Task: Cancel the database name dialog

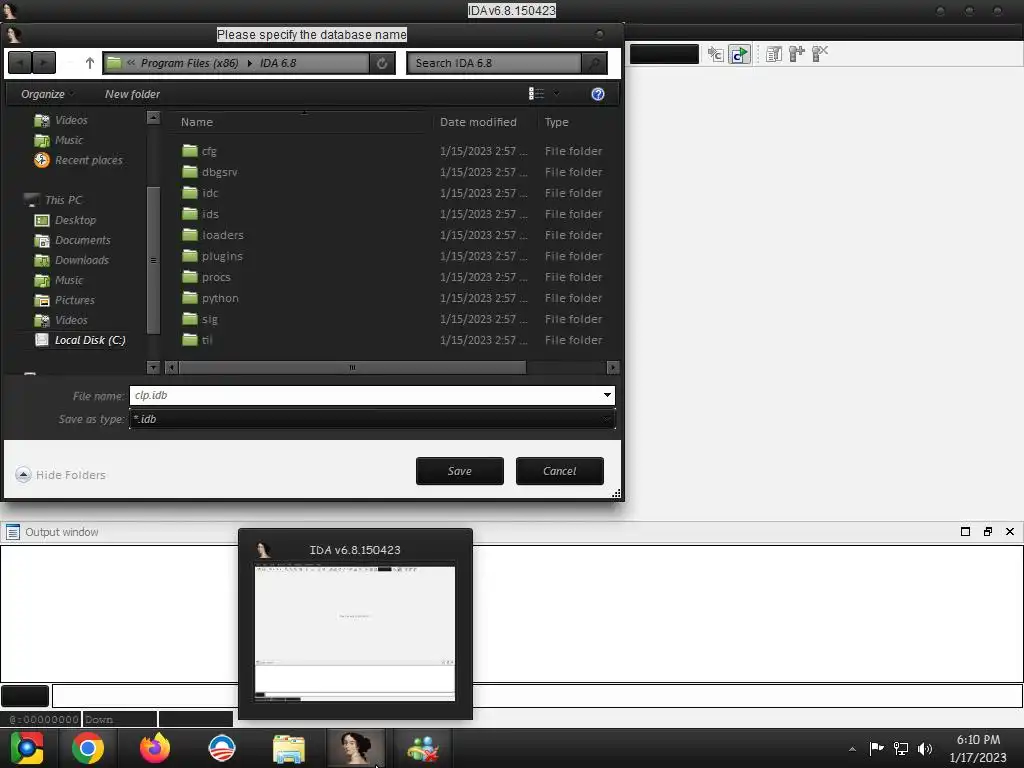Action: [560, 471]
